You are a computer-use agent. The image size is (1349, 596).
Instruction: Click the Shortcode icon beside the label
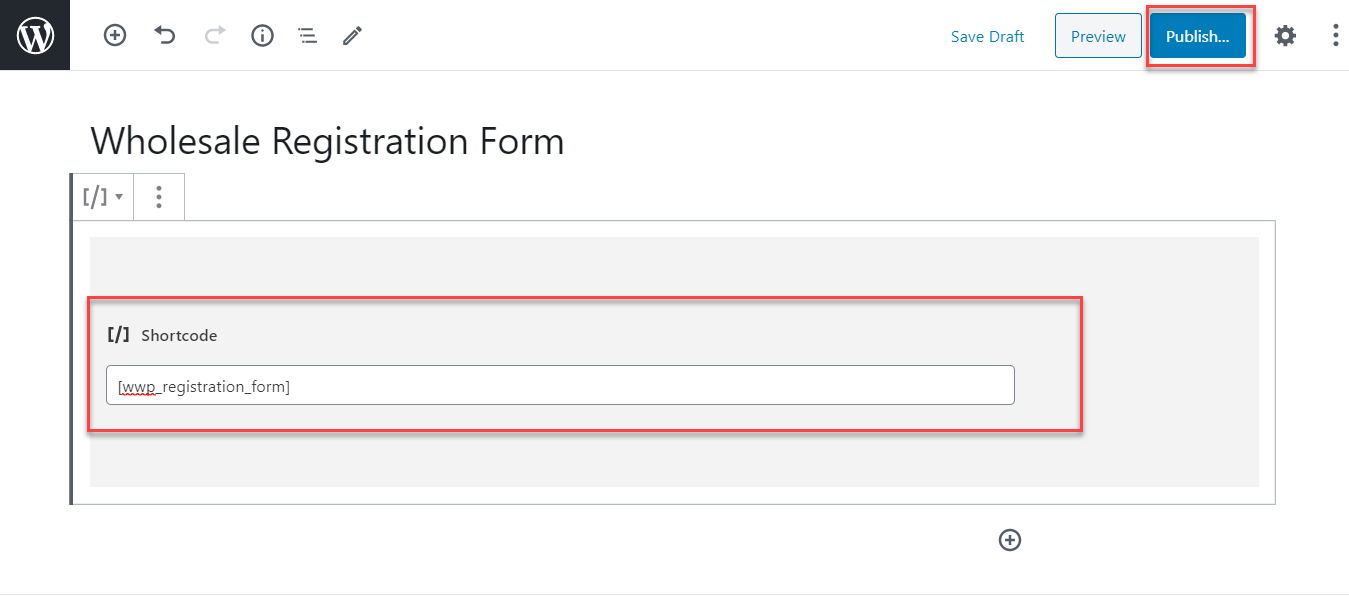(119, 335)
